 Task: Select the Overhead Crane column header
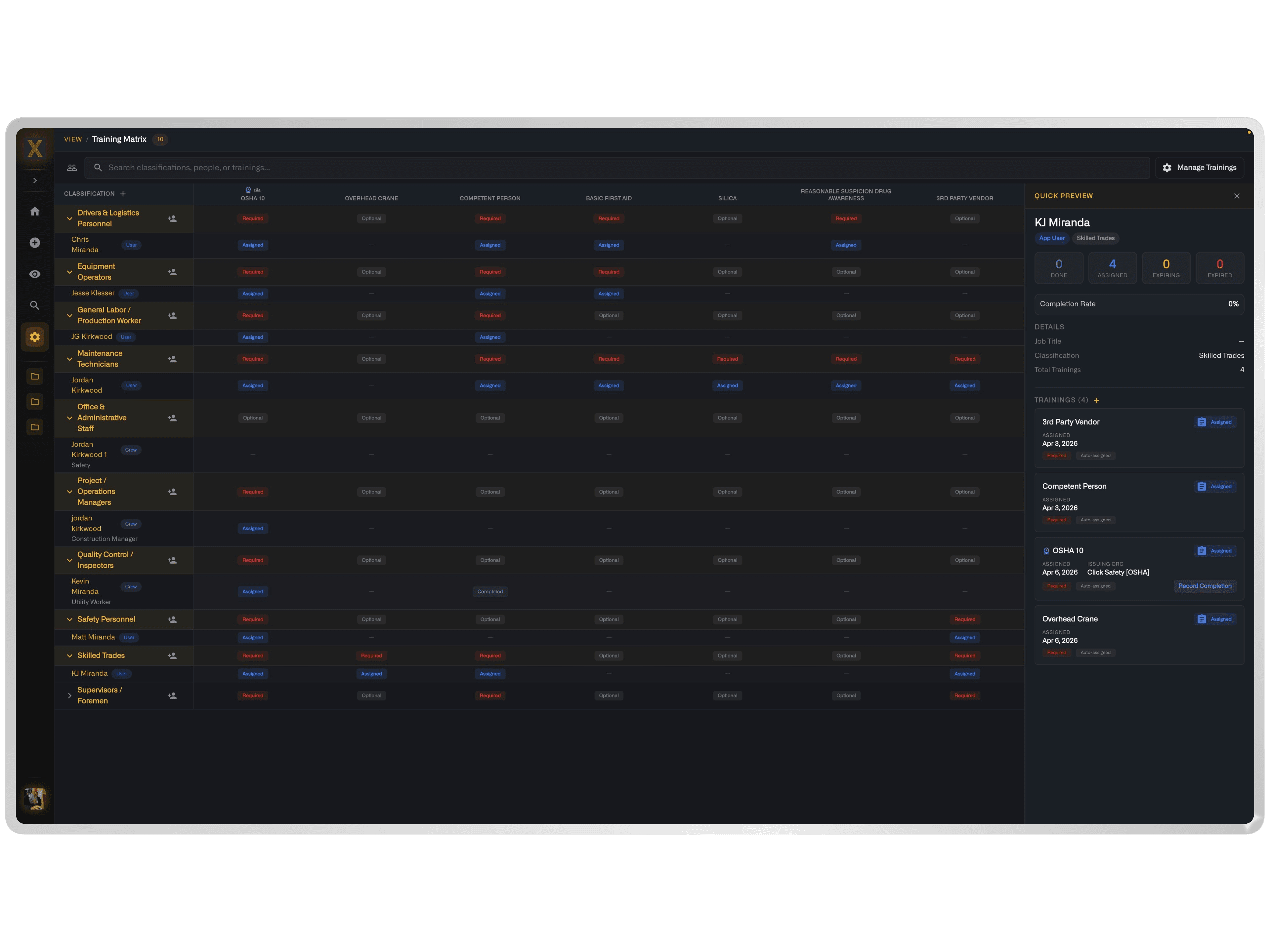[x=371, y=199]
